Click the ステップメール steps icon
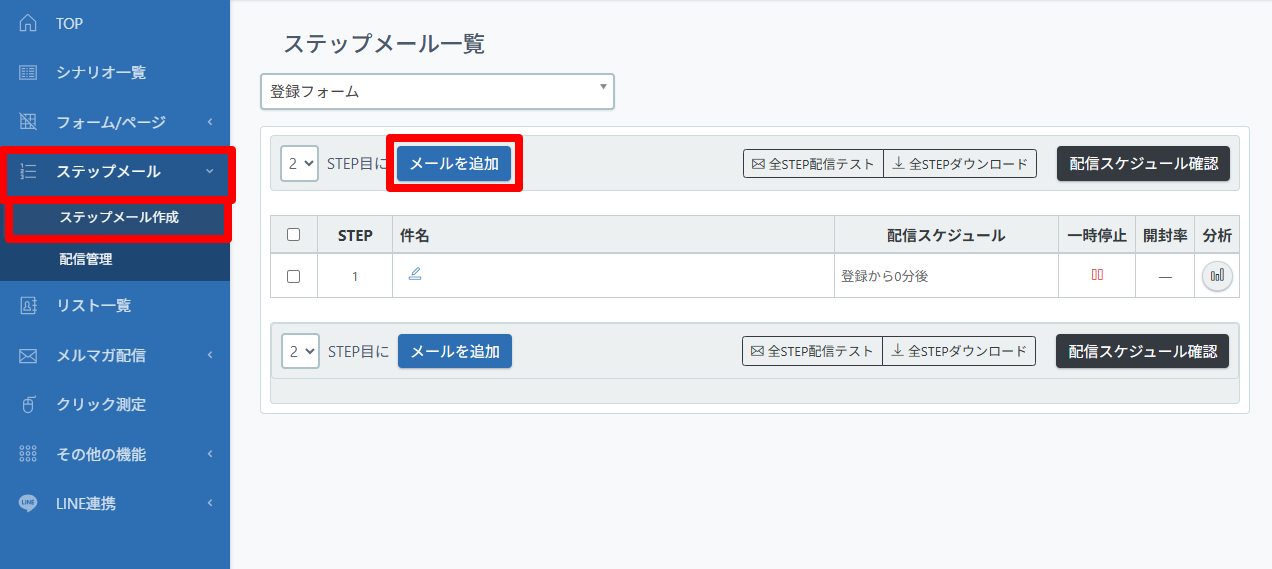The width and height of the screenshot is (1272, 569). [28, 172]
